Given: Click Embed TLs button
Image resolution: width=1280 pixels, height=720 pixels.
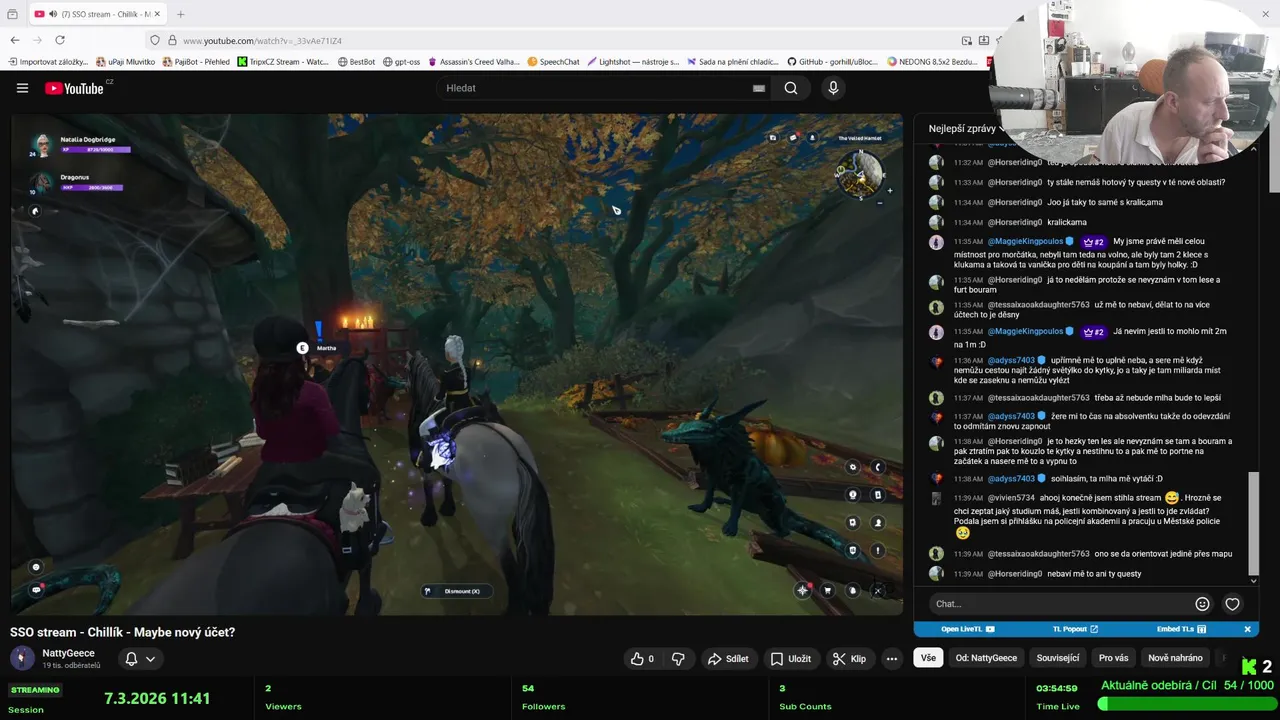Looking at the screenshot, I should 1181,629.
